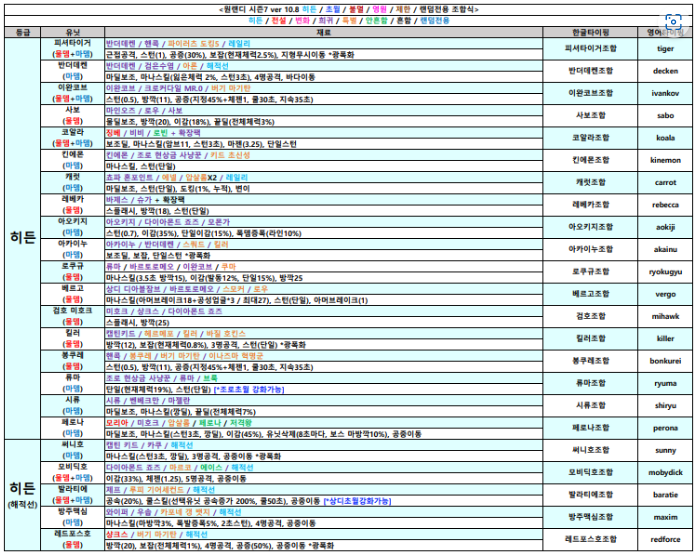697x555 pixels.
Task: Select the 'kinemon' cell
Action: pos(665,160)
